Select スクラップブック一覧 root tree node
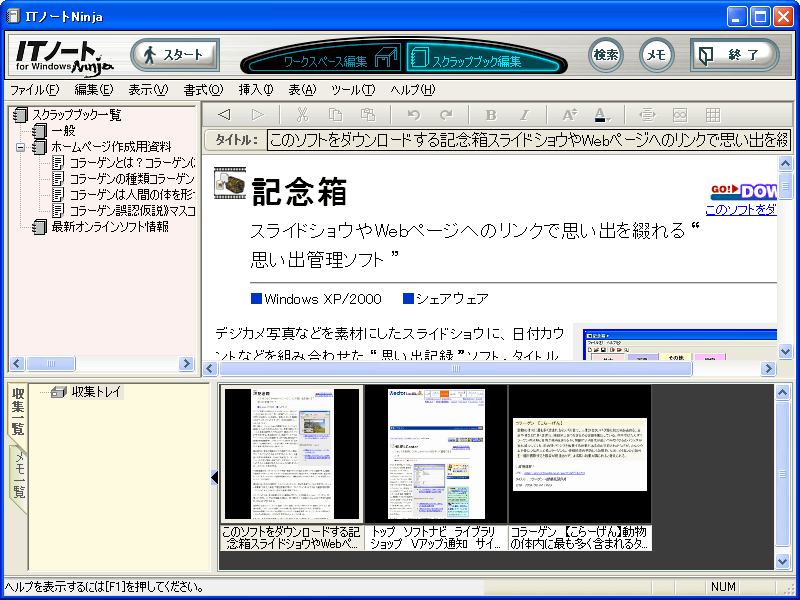This screenshot has height=600, width=800. [x=77, y=115]
